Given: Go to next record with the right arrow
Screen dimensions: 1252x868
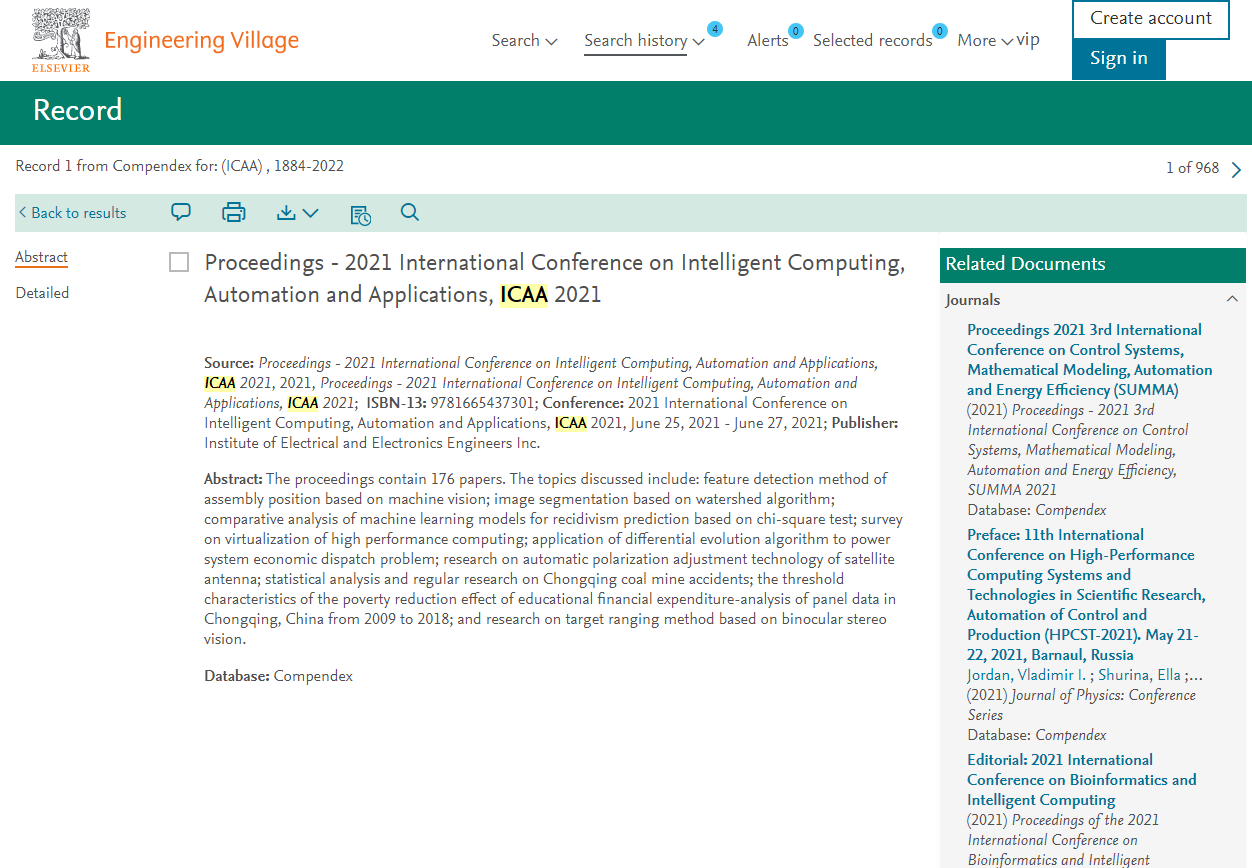Looking at the screenshot, I should (1236, 169).
